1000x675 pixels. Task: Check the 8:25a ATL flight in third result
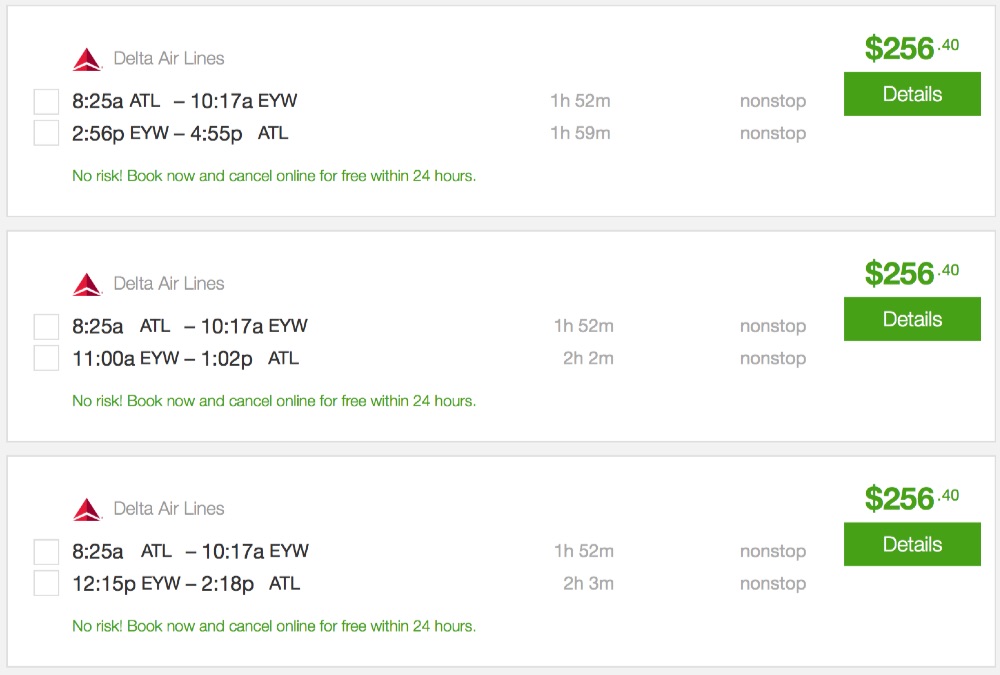[46, 551]
